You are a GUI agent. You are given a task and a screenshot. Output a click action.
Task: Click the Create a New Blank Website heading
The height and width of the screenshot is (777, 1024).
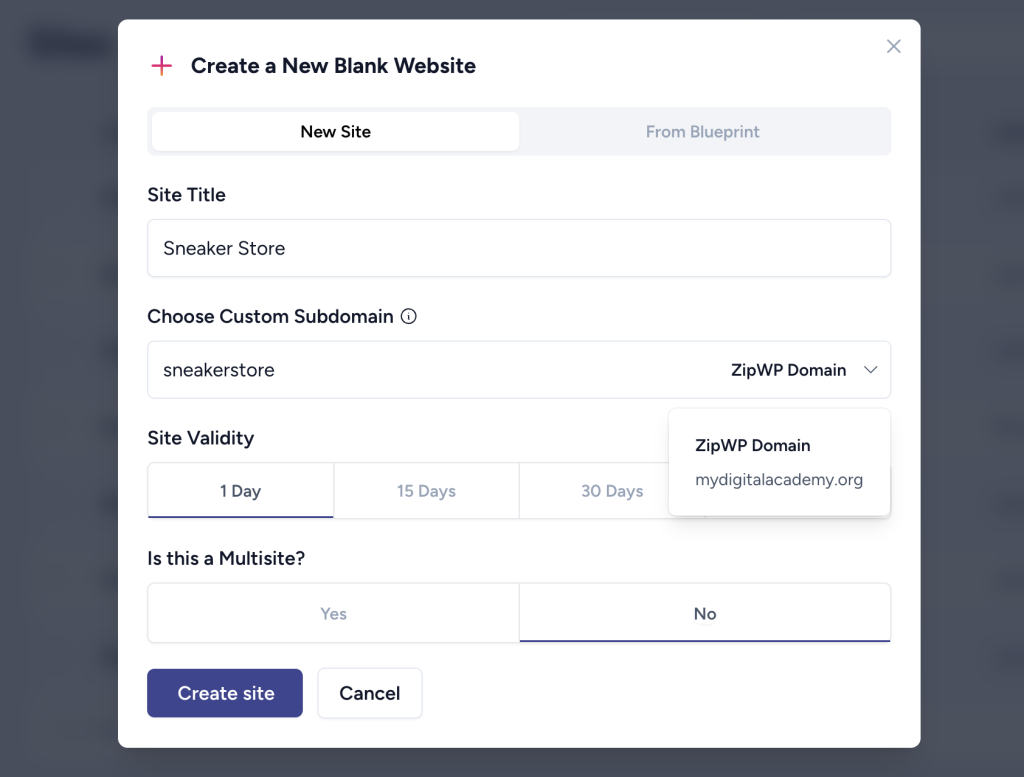[333, 66]
